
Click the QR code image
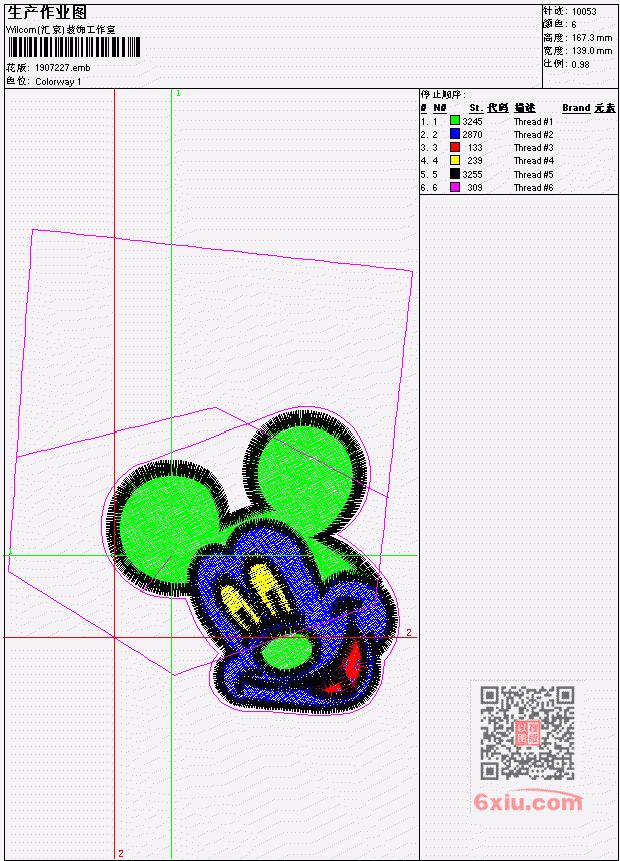click(527, 732)
